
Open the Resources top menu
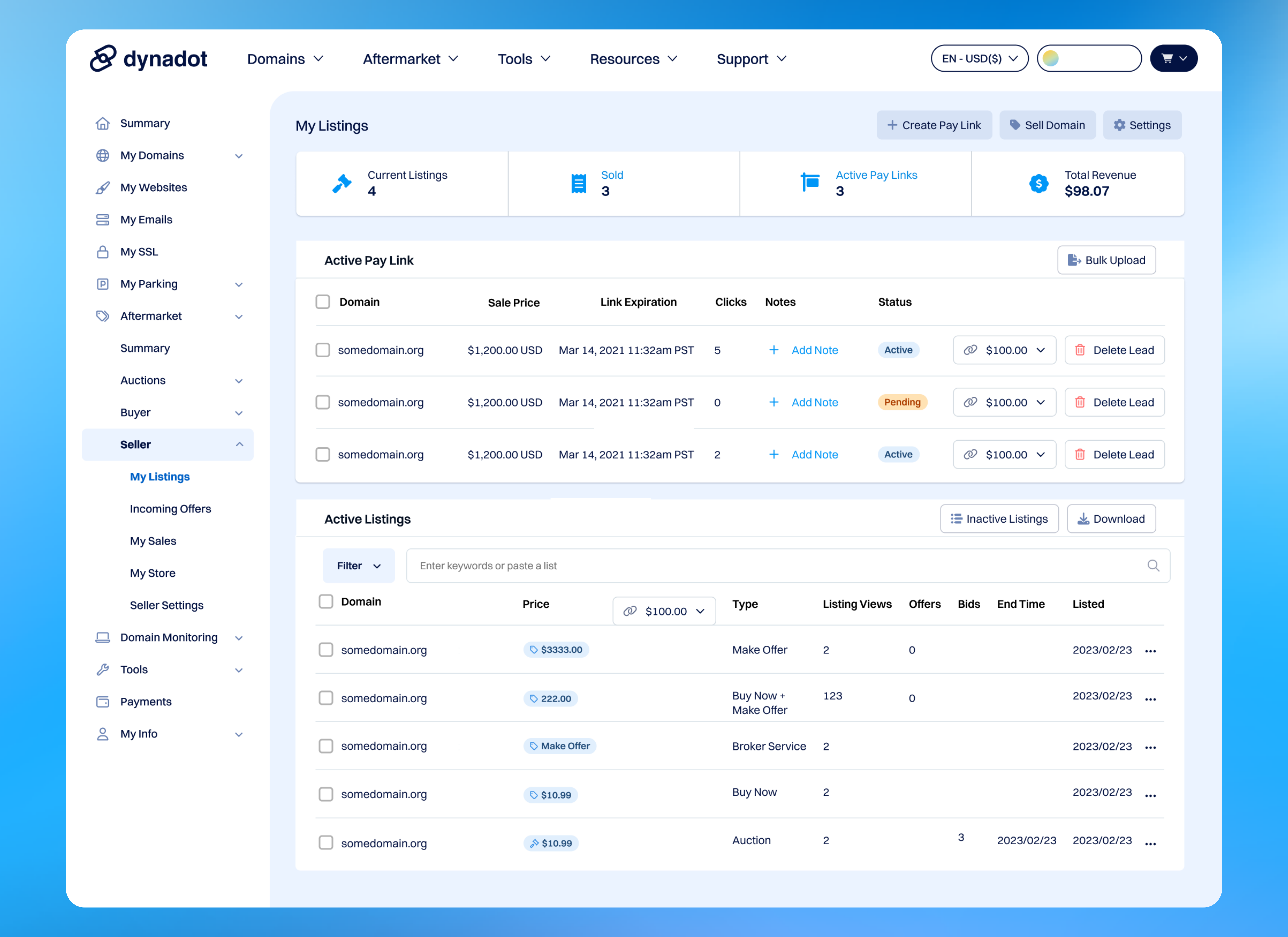(x=634, y=59)
